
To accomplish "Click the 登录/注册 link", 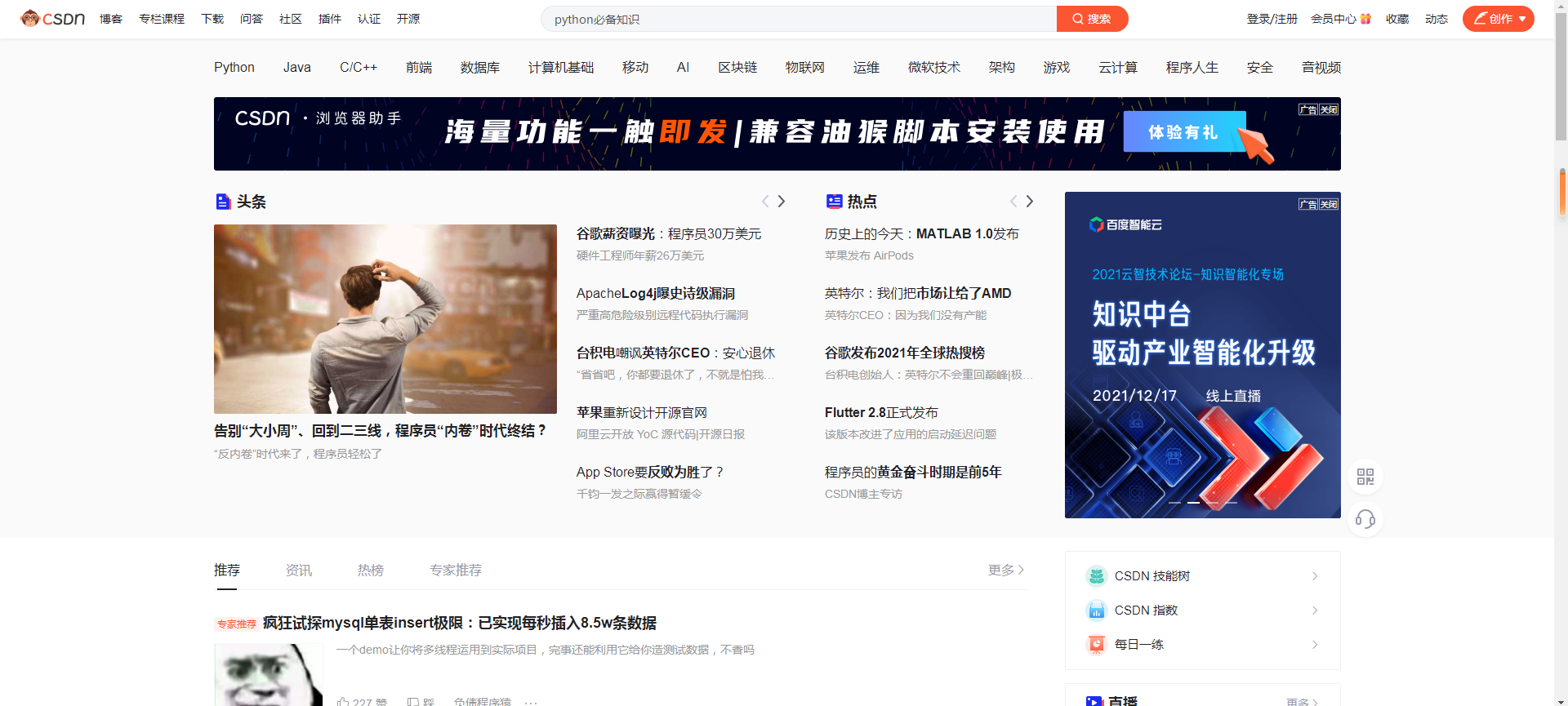I will (x=1272, y=19).
